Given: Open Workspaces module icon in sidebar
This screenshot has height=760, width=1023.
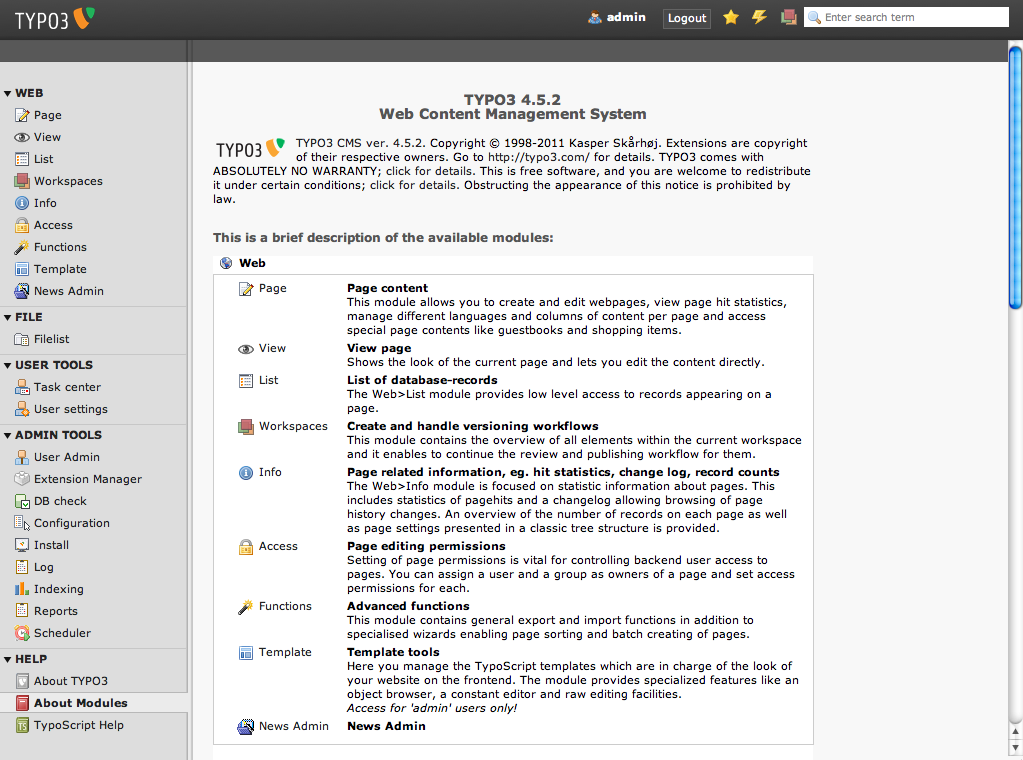Looking at the screenshot, I should point(22,181).
